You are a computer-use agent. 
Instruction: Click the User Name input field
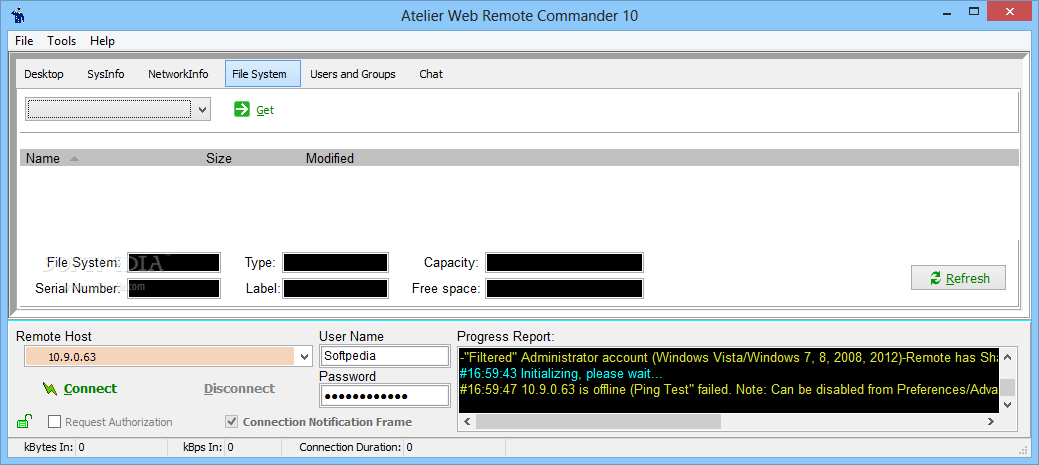click(x=384, y=356)
